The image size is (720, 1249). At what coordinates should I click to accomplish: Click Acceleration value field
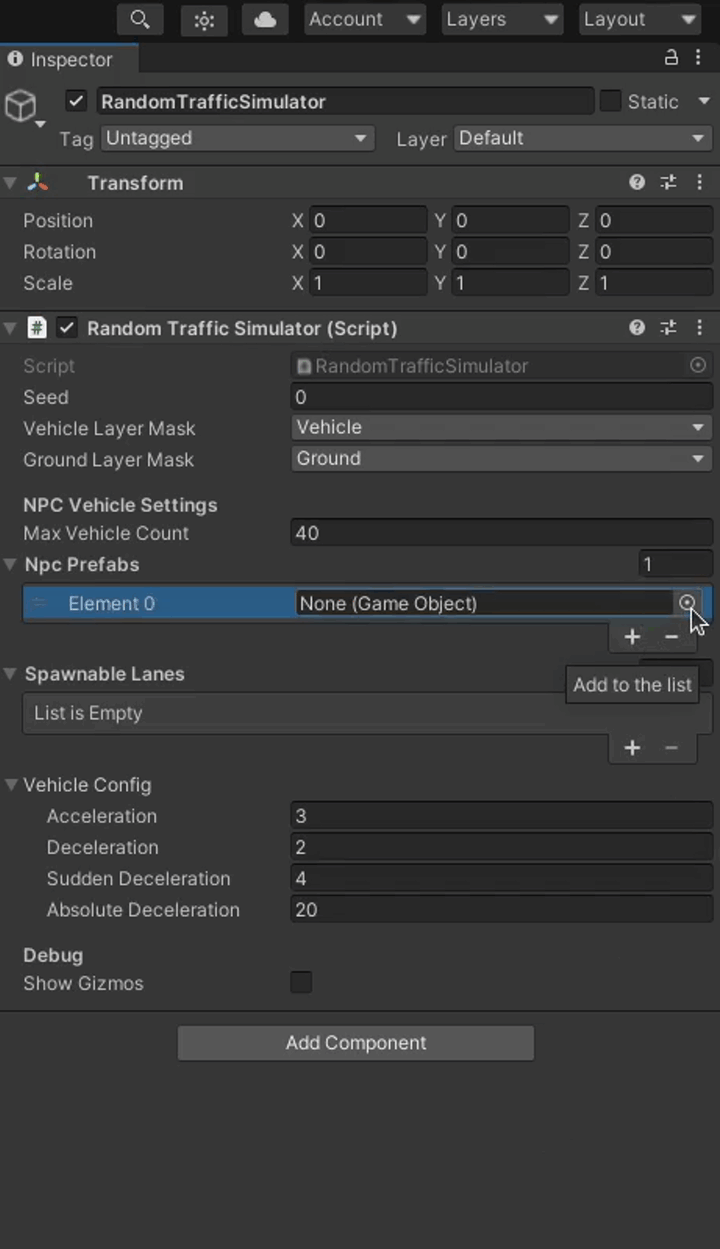point(502,815)
